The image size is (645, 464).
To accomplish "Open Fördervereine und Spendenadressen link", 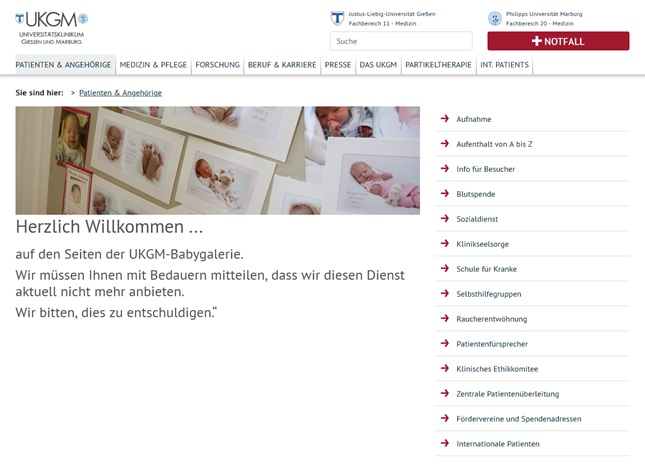I will pyautogui.click(x=519, y=419).
